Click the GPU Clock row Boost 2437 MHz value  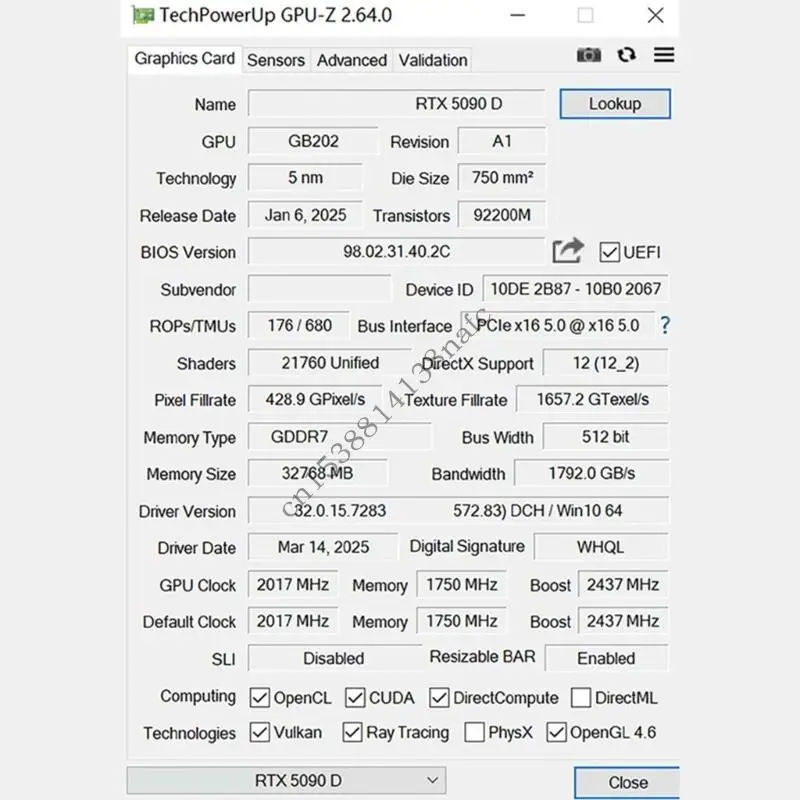coord(623,584)
